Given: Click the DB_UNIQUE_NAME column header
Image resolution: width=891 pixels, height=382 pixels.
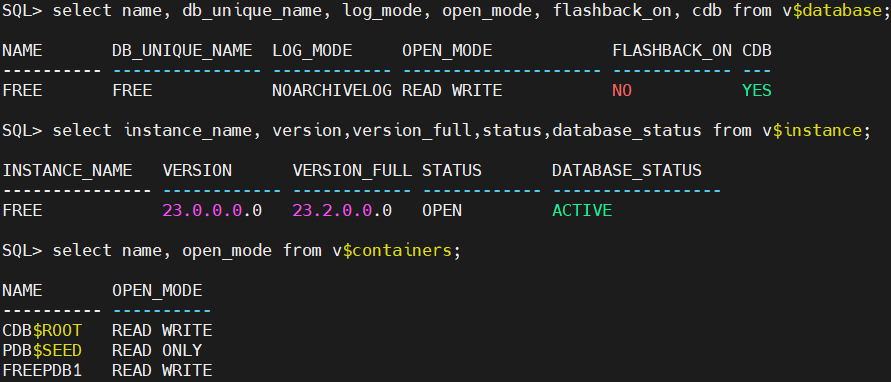Looking at the screenshot, I should click(x=182, y=51).
